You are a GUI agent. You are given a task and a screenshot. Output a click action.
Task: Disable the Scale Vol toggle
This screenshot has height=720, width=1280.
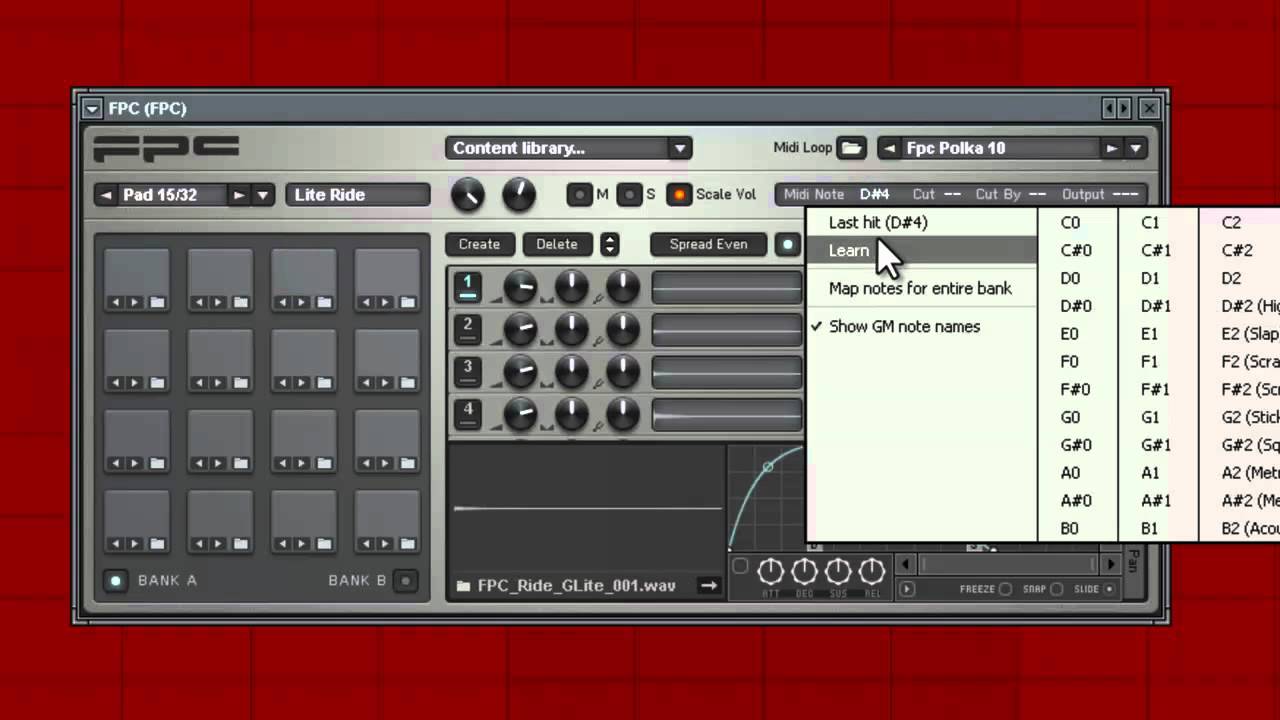coord(679,195)
